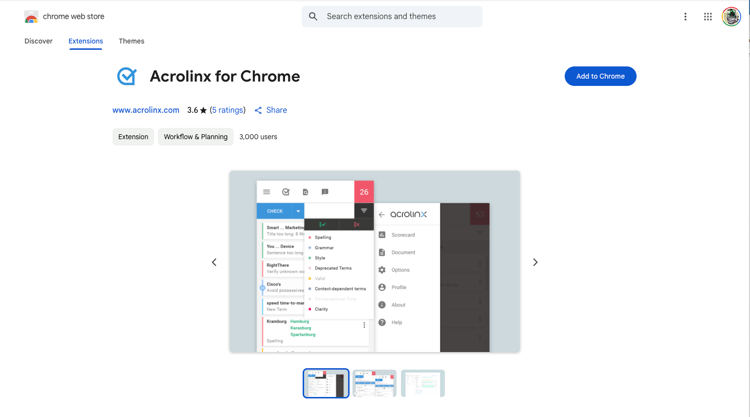
Task: Click the Add to Chrome button
Action: (x=600, y=76)
